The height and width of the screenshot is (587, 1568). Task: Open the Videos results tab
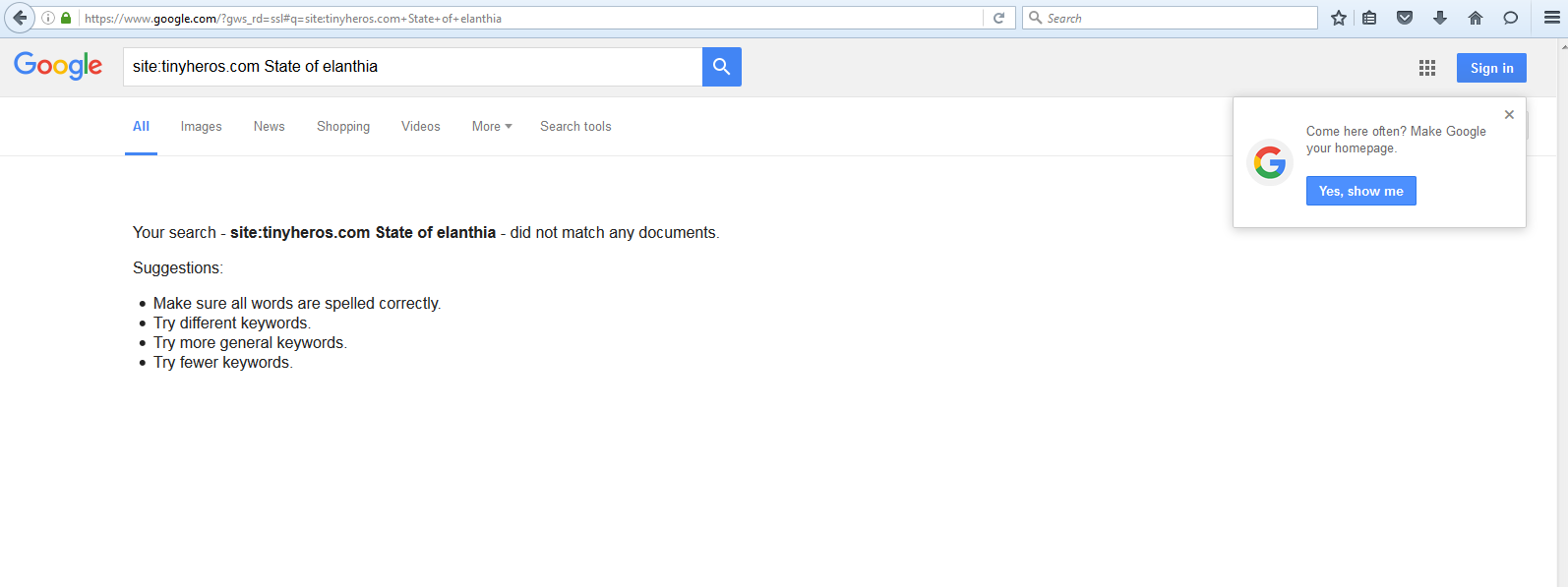coord(420,126)
